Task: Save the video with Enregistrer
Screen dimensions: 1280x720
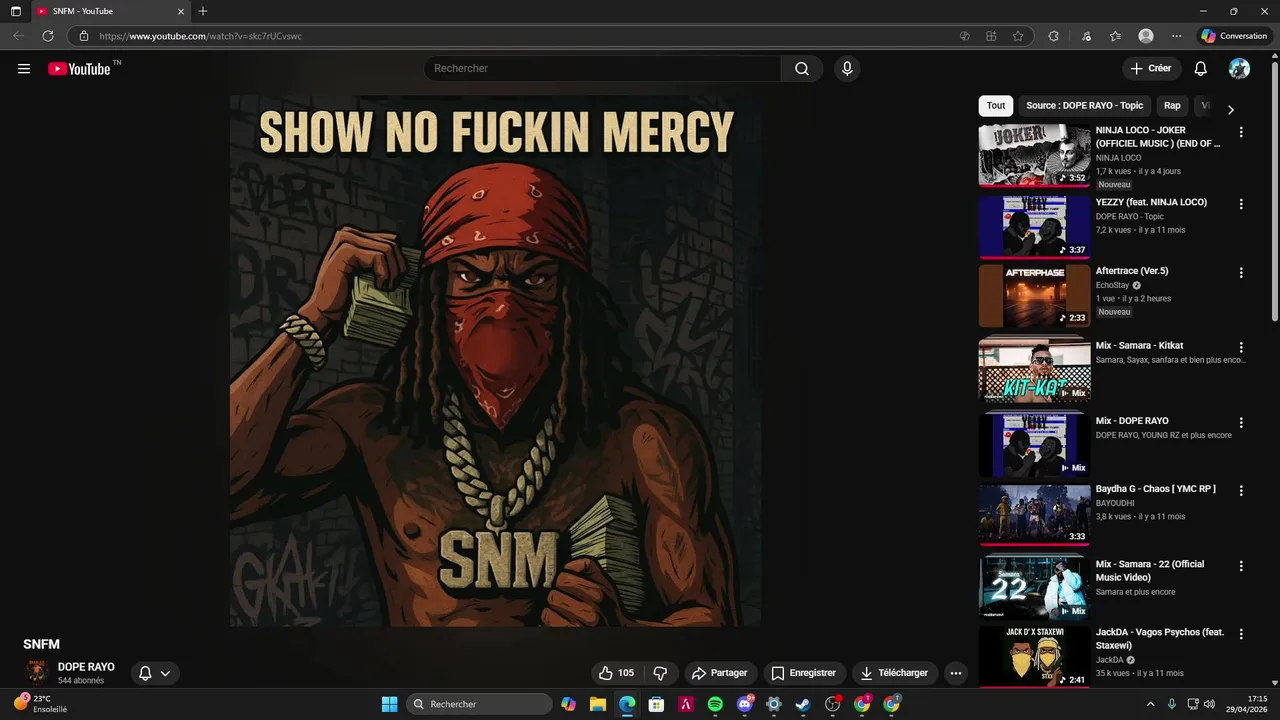Action: click(804, 673)
